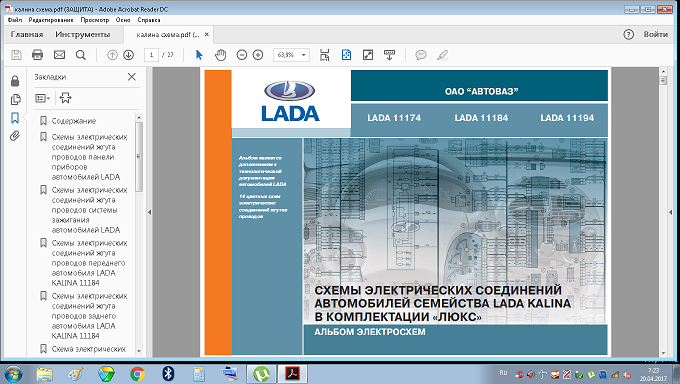This screenshot has height=384, width=680.
Task: Collapse the left navigation pane arrow
Action: tap(150, 212)
